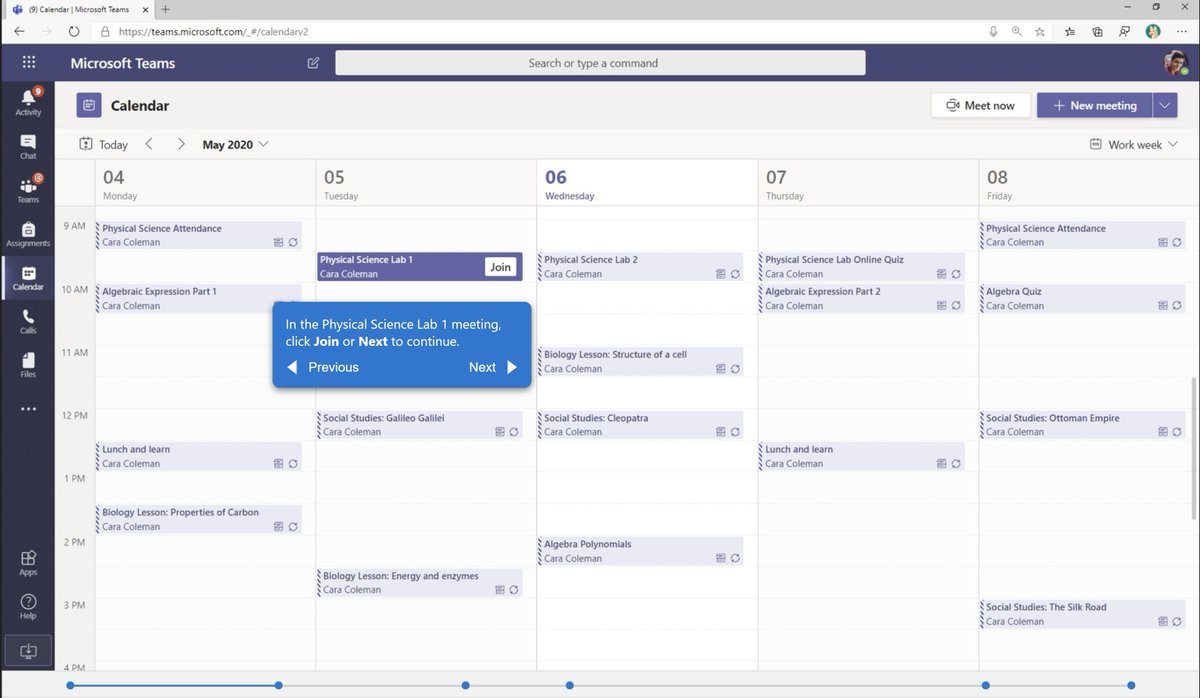Screen dimensions: 1200x698
Task: Select the Calendar Microsoft Teams browser tab
Action: 78,8
